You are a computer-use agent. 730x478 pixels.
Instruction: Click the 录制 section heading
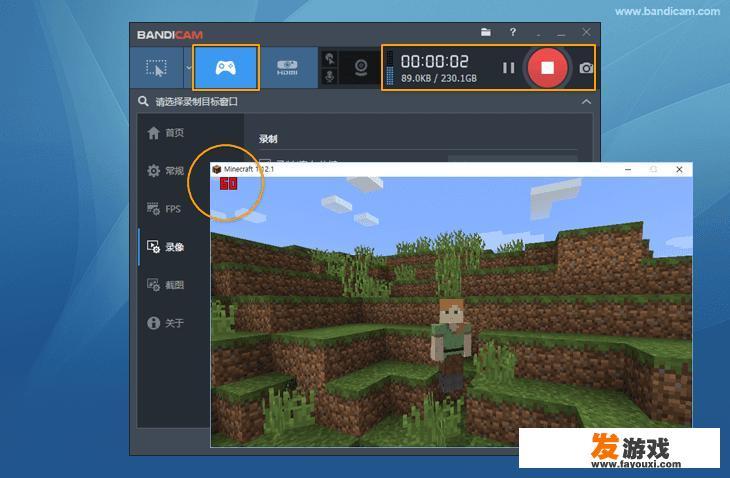[x=268, y=139]
